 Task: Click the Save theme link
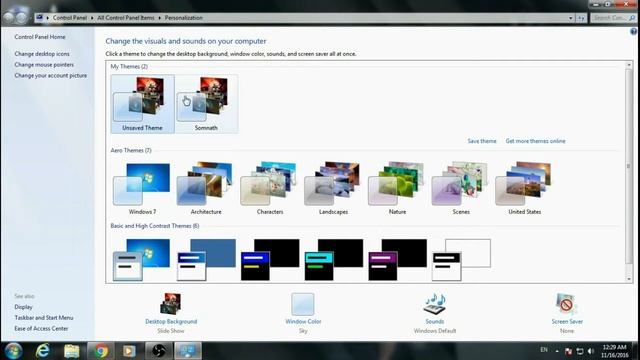(482, 141)
